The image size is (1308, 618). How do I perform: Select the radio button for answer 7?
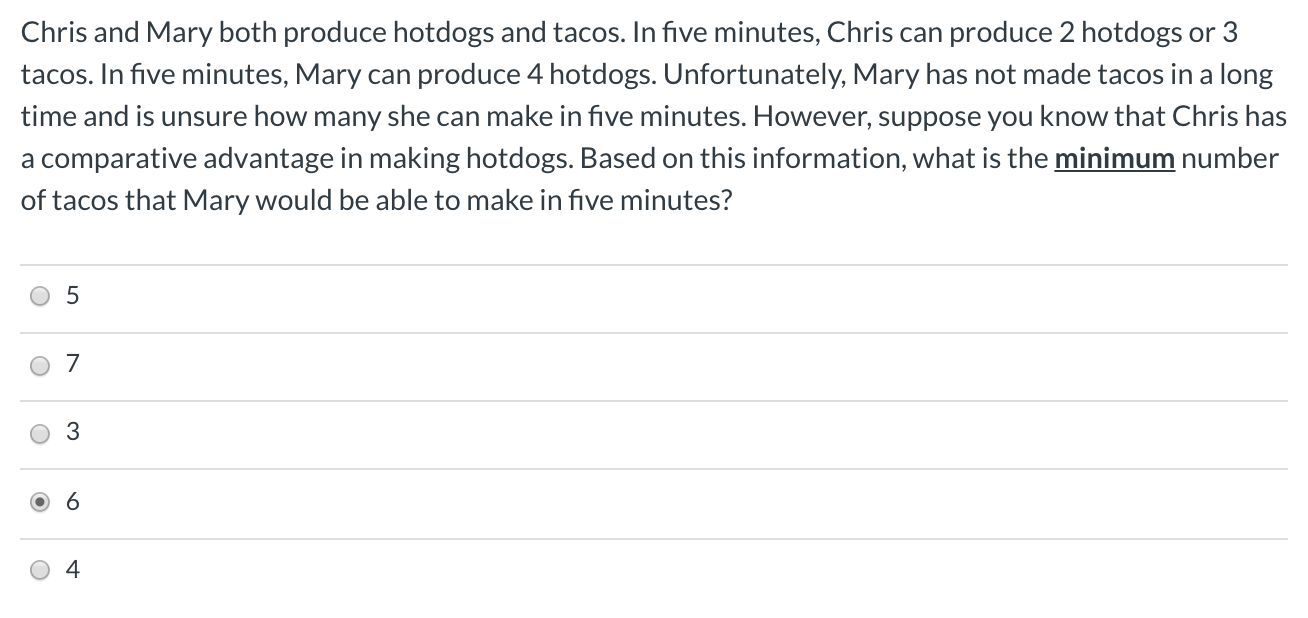pos(40,364)
